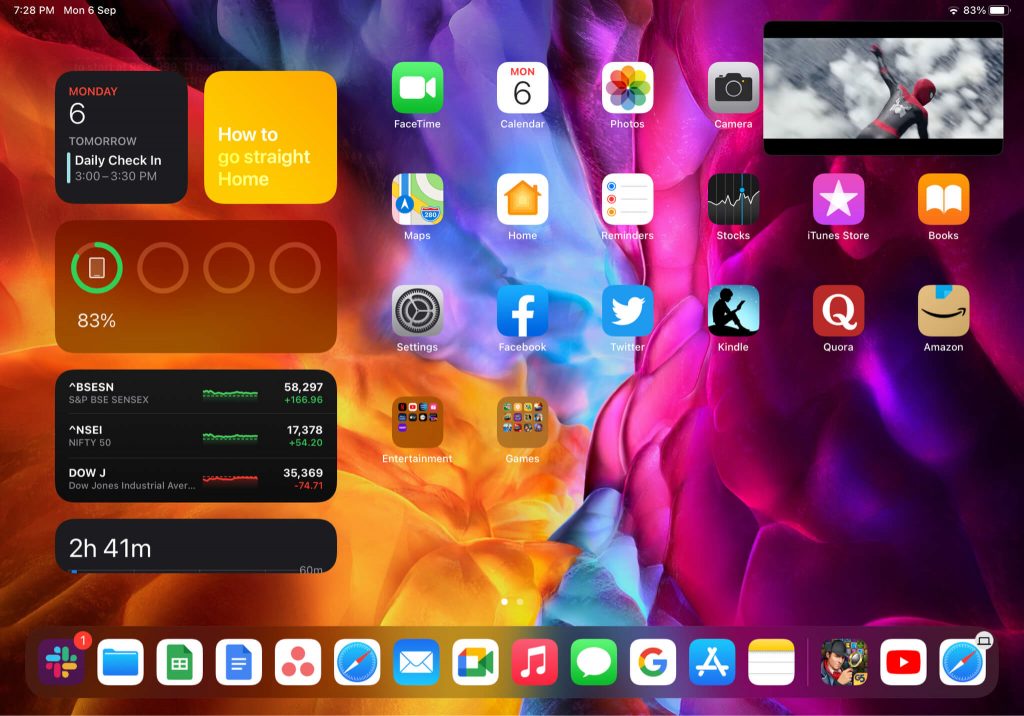This screenshot has height=716, width=1024.
Task: Launch the Maps app
Action: (x=417, y=199)
